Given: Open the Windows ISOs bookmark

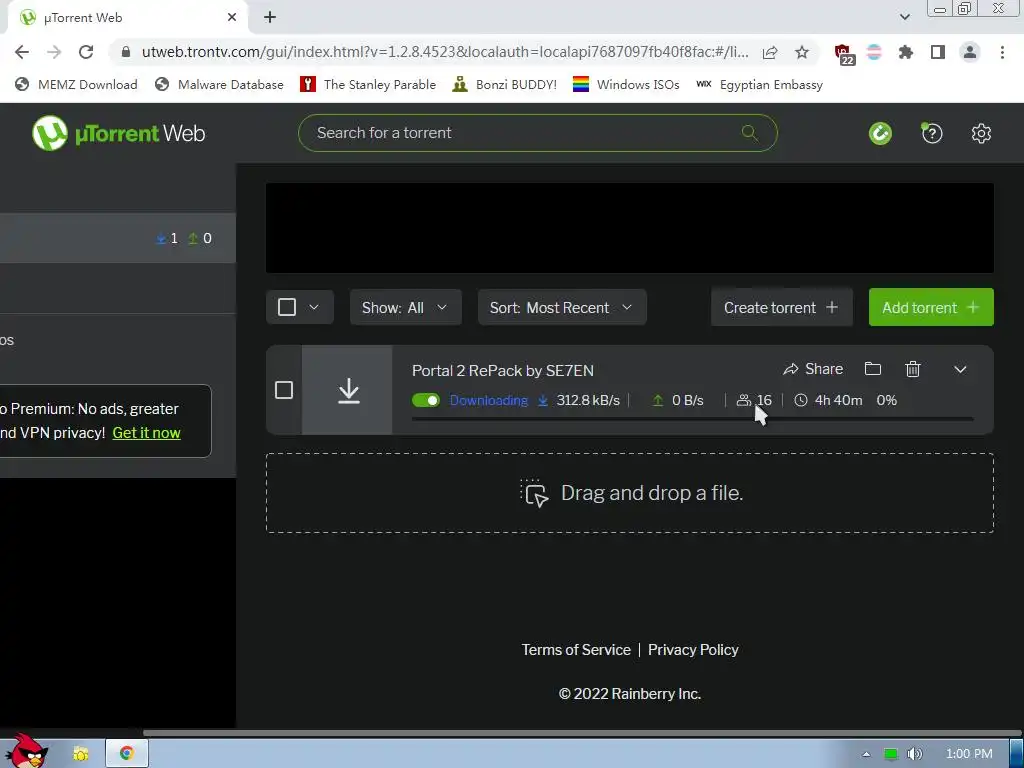Looking at the screenshot, I should coord(626,84).
